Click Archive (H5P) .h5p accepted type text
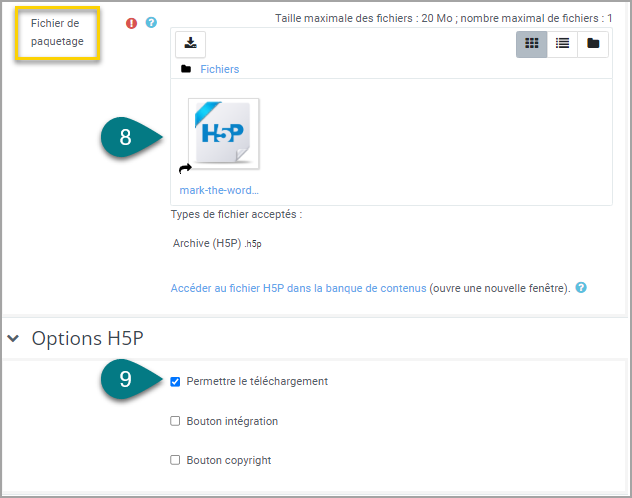 [217, 243]
